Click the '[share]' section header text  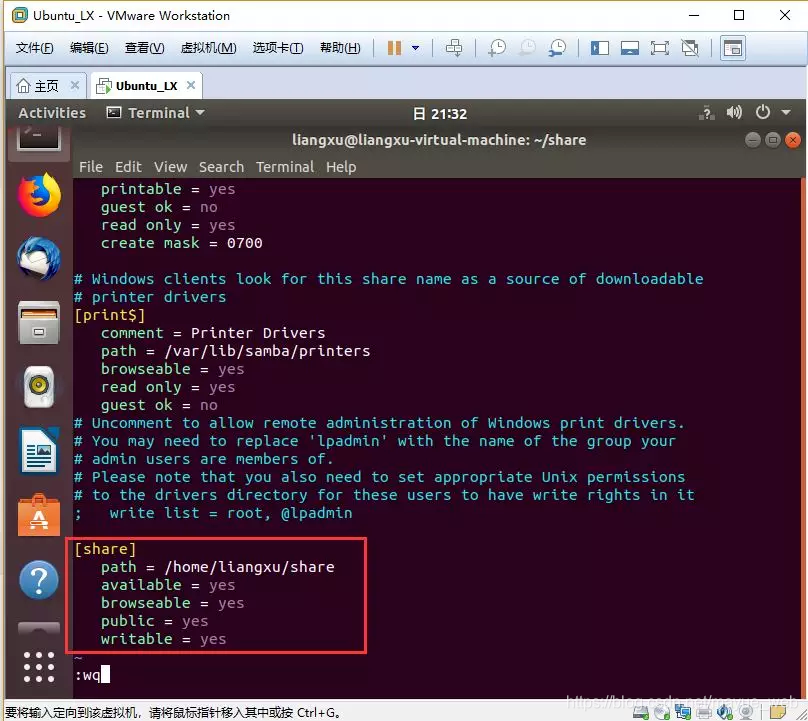pos(105,549)
